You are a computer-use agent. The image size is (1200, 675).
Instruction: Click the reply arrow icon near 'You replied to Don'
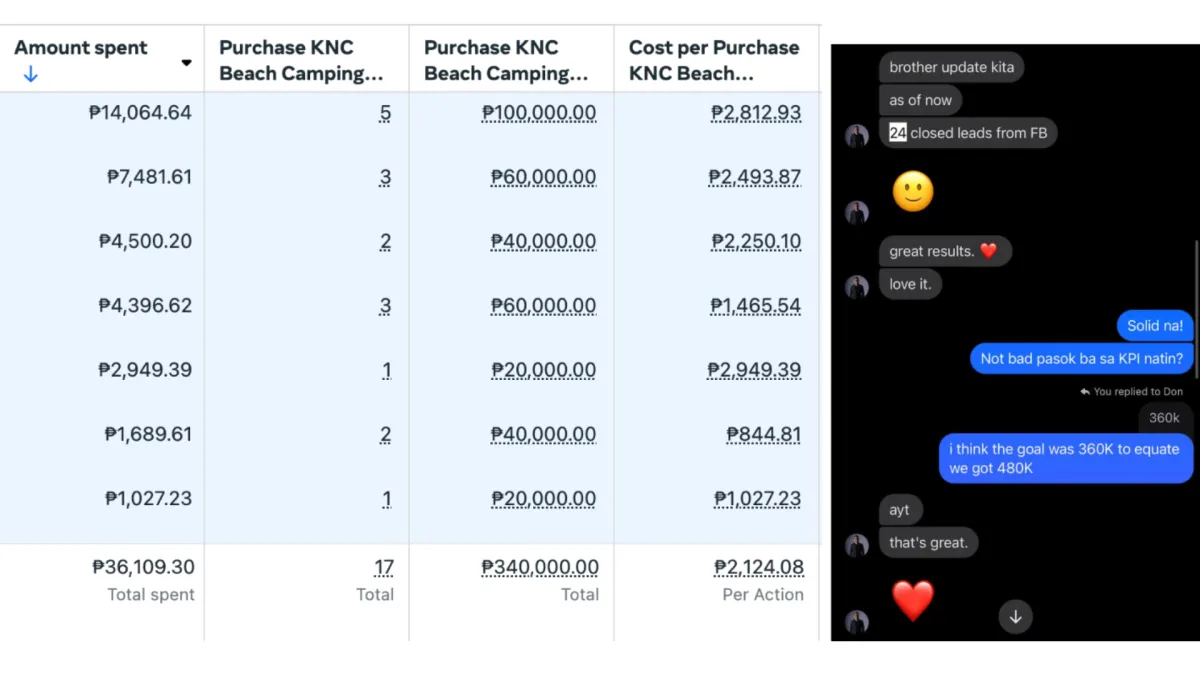[x=1085, y=392]
